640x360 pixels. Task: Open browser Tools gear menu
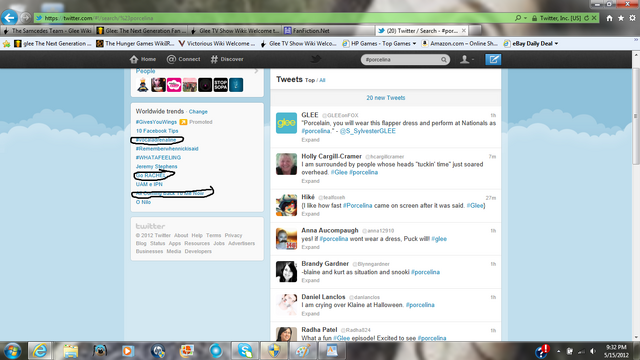pos(632,18)
